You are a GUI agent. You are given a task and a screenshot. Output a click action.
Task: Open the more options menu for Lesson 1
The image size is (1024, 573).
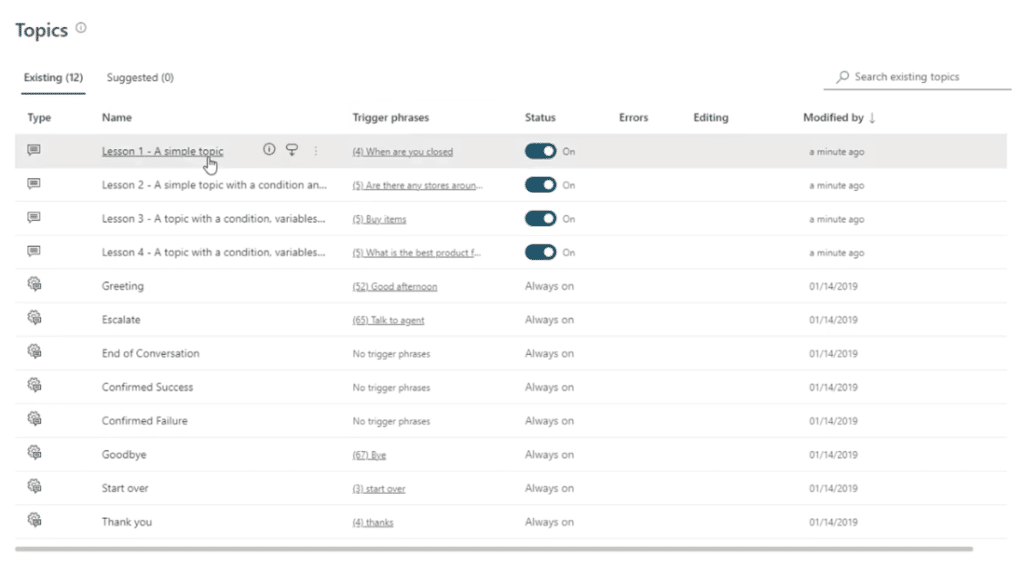(x=315, y=150)
